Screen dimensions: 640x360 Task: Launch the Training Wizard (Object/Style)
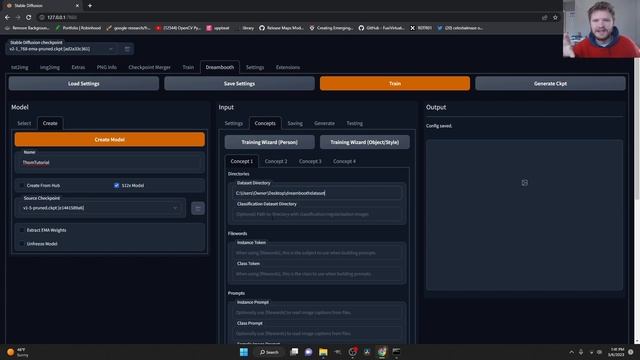[364, 142]
